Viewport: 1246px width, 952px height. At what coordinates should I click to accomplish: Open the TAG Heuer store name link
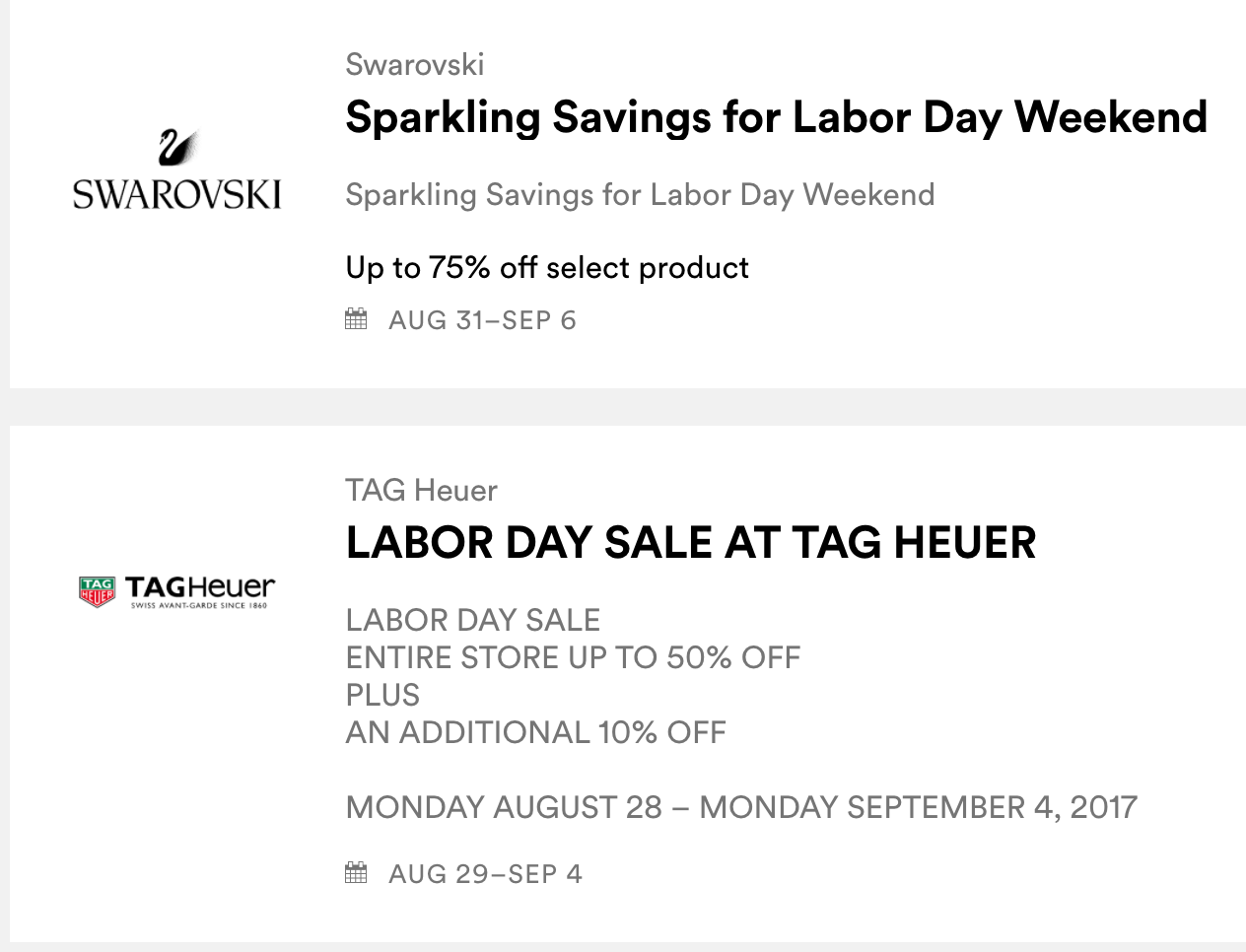click(421, 490)
